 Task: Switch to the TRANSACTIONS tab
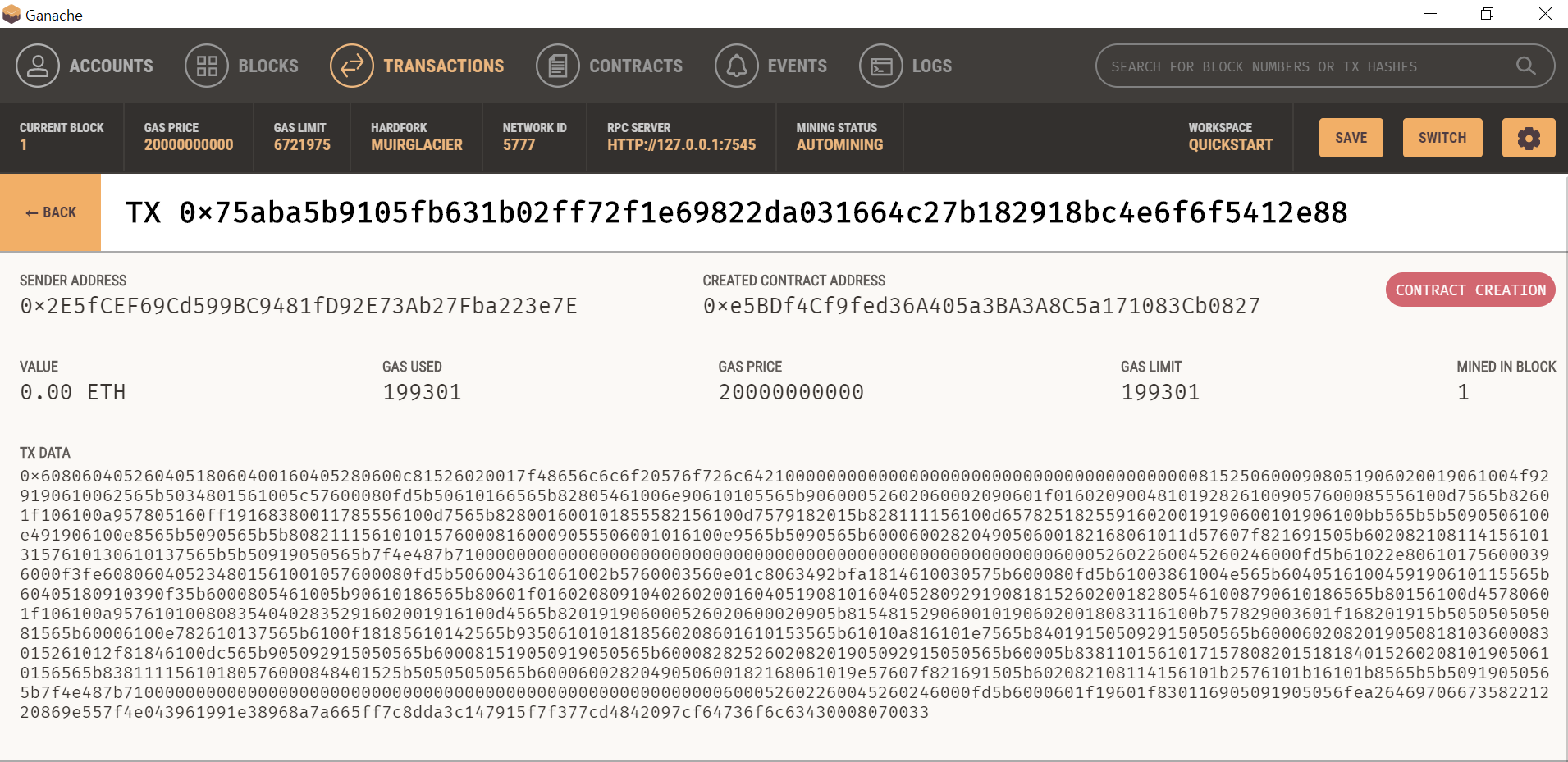tap(444, 66)
